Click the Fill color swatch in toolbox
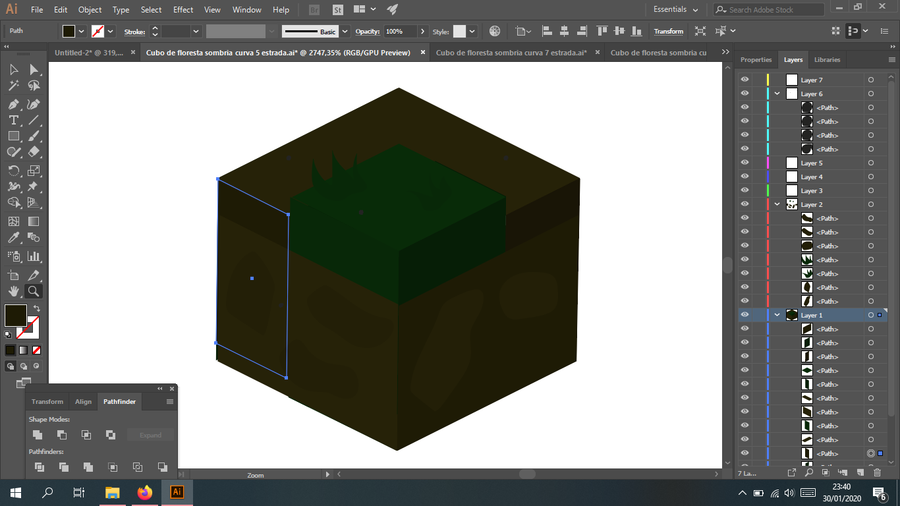 (x=15, y=316)
